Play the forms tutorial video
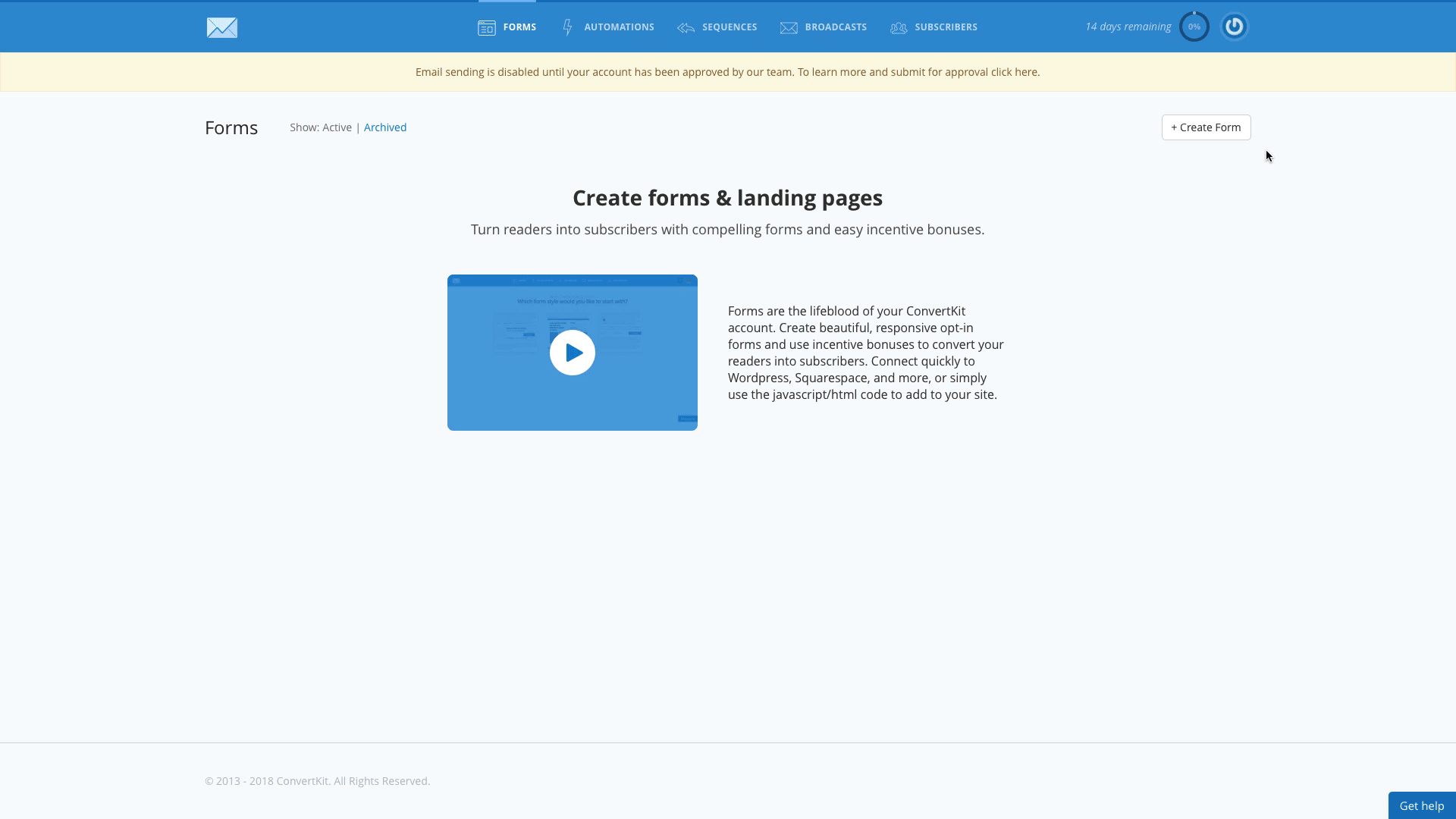The height and width of the screenshot is (819, 1456). [x=573, y=353]
